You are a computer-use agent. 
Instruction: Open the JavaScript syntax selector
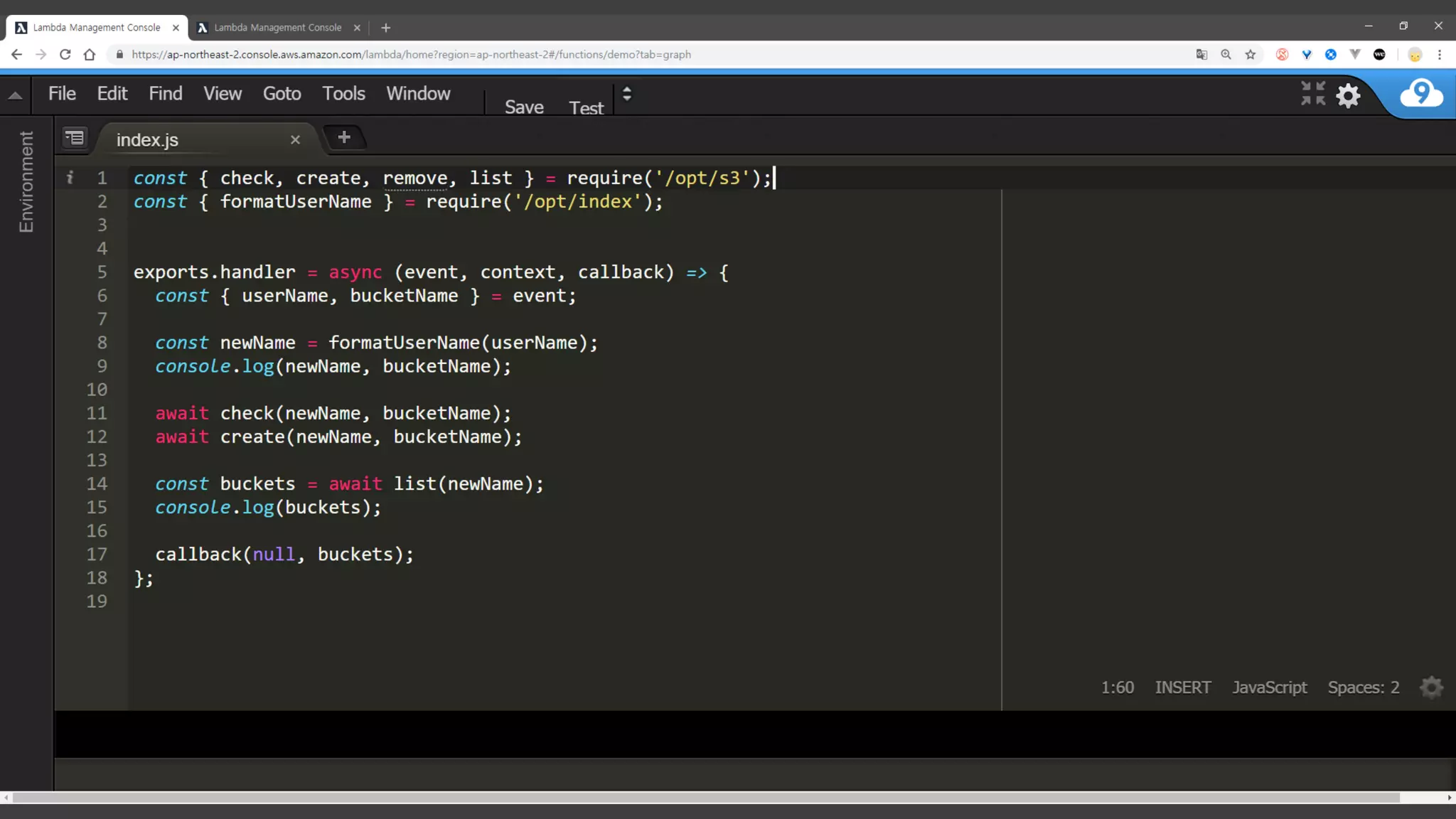[1269, 687]
